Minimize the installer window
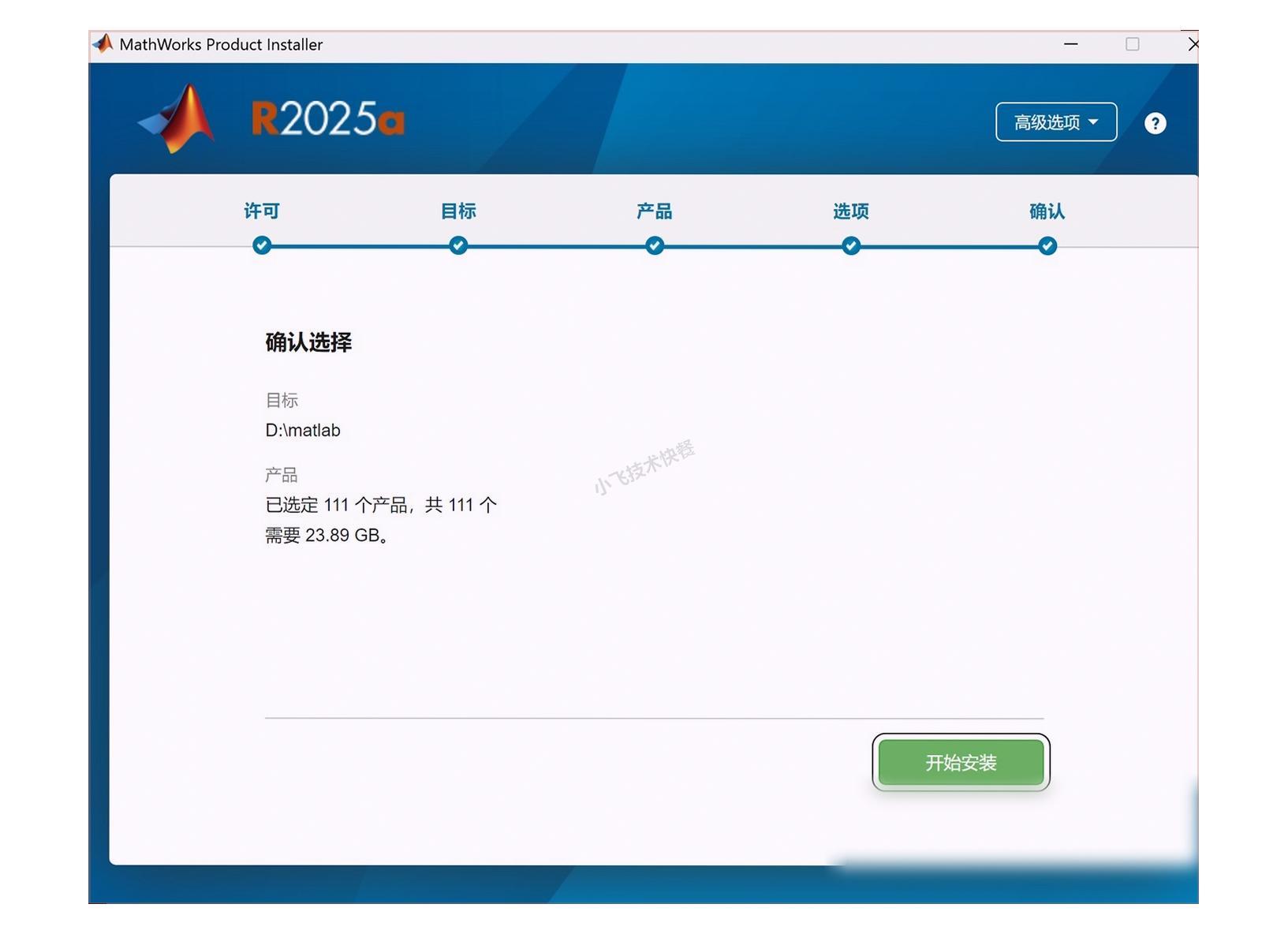The height and width of the screenshot is (934, 1288). (1070, 44)
